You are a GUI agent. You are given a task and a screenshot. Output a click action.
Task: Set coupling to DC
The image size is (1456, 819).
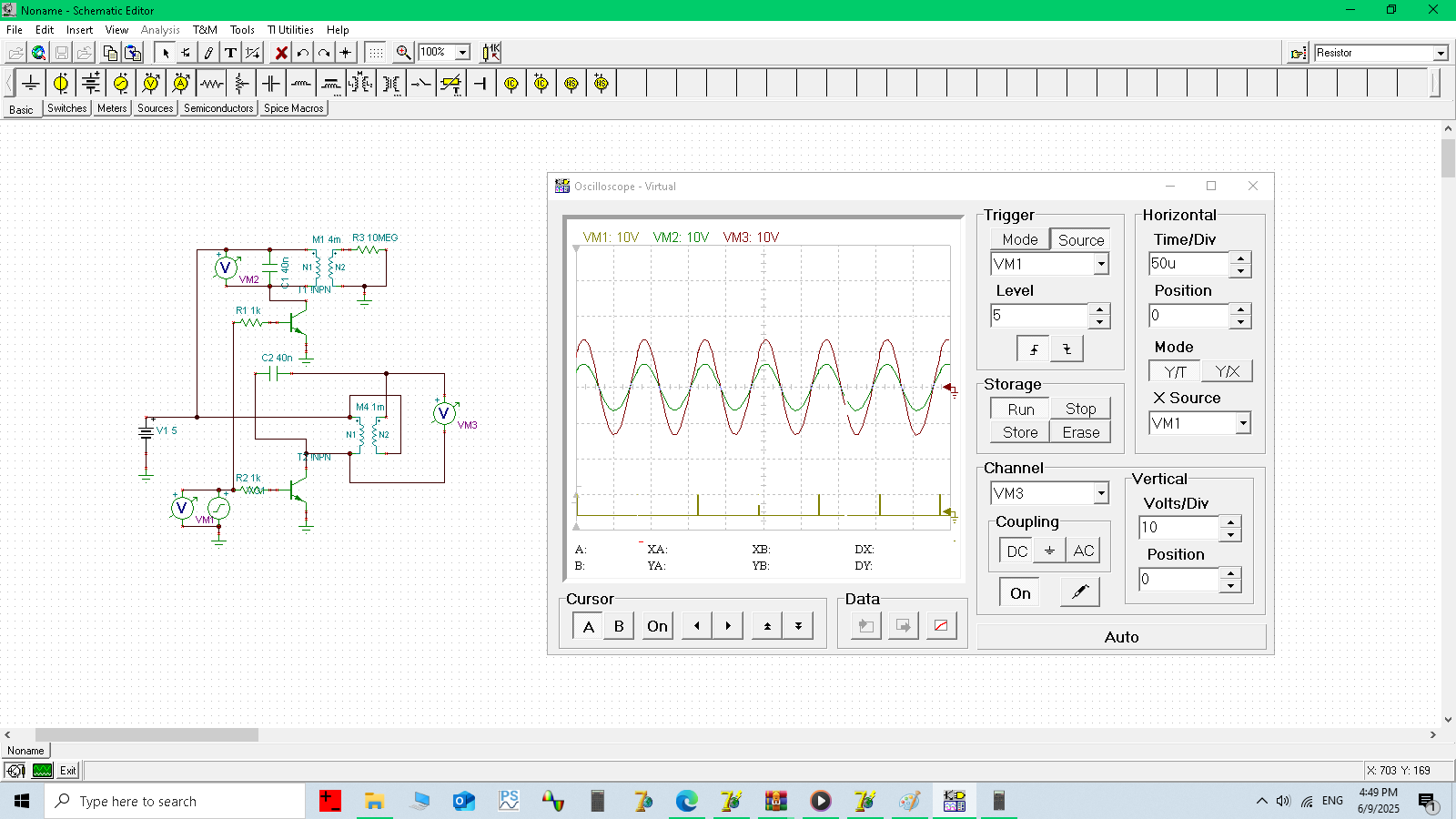point(1016,551)
